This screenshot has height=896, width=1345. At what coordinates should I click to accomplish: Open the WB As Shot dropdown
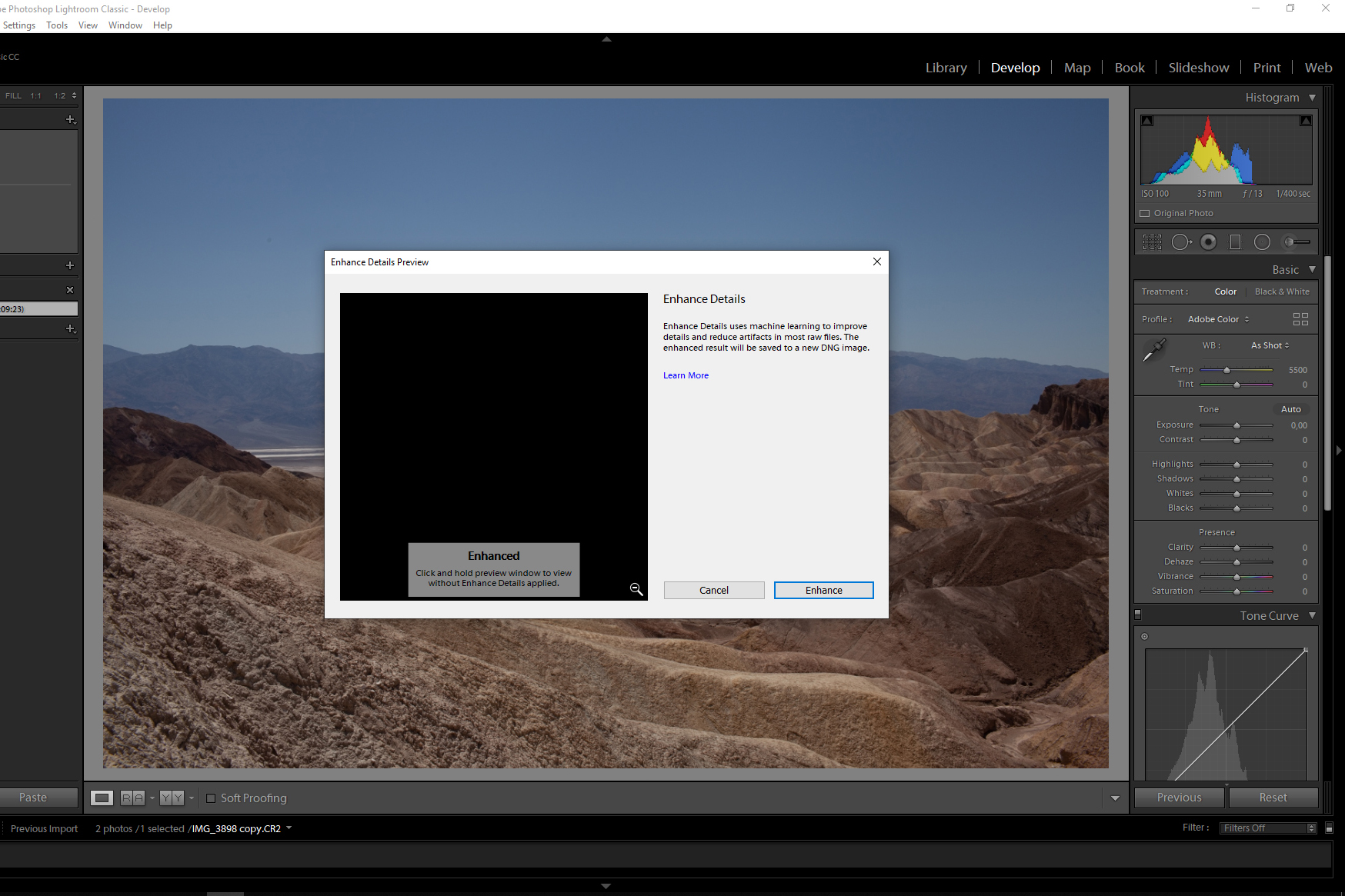coord(1269,345)
